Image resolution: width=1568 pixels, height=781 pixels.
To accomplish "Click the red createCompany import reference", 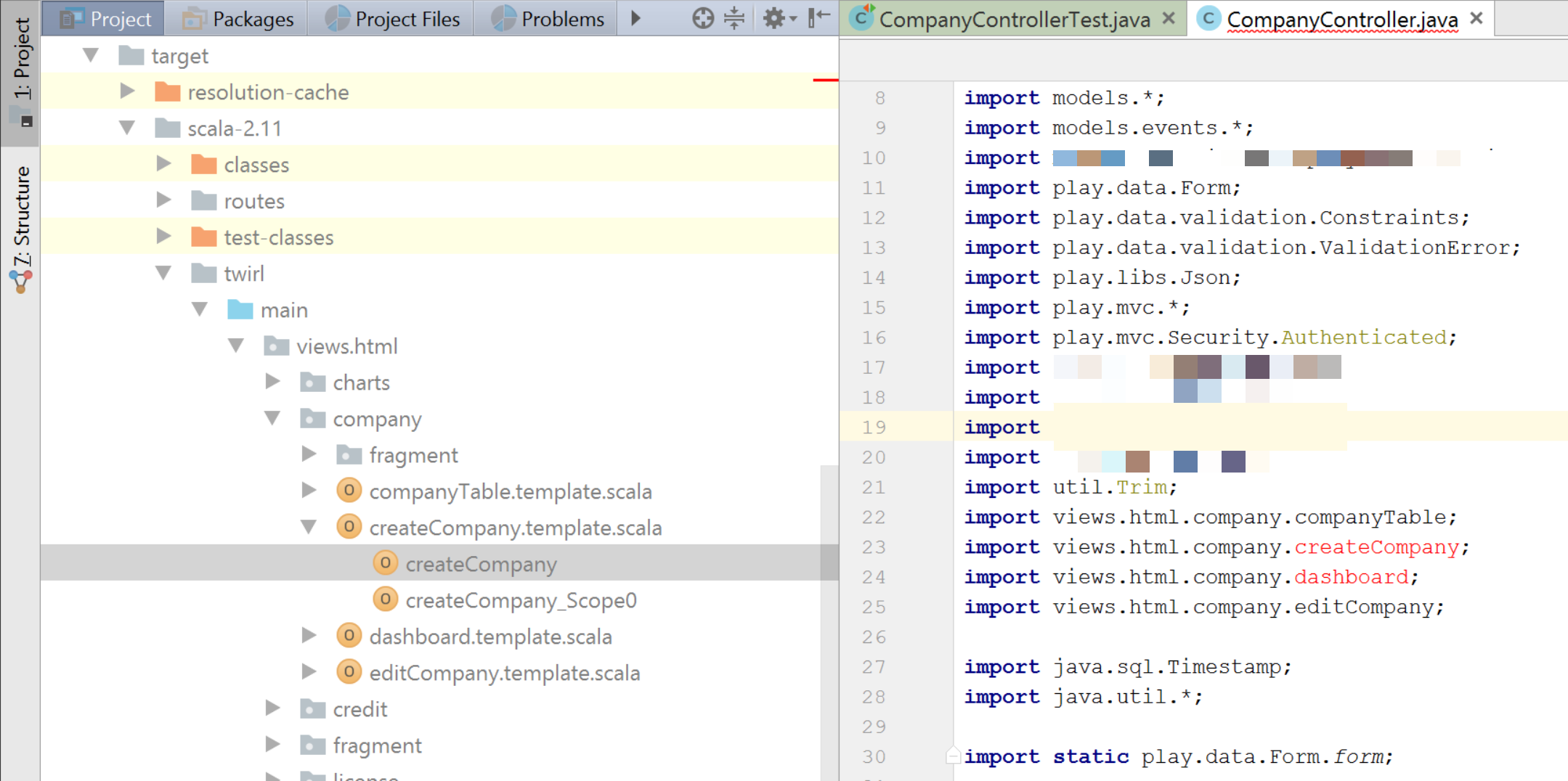I will click(x=1376, y=547).
